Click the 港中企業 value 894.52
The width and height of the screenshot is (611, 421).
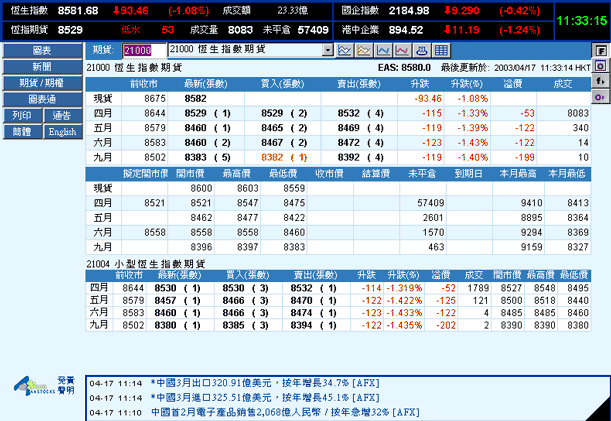pyautogui.click(x=406, y=30)
